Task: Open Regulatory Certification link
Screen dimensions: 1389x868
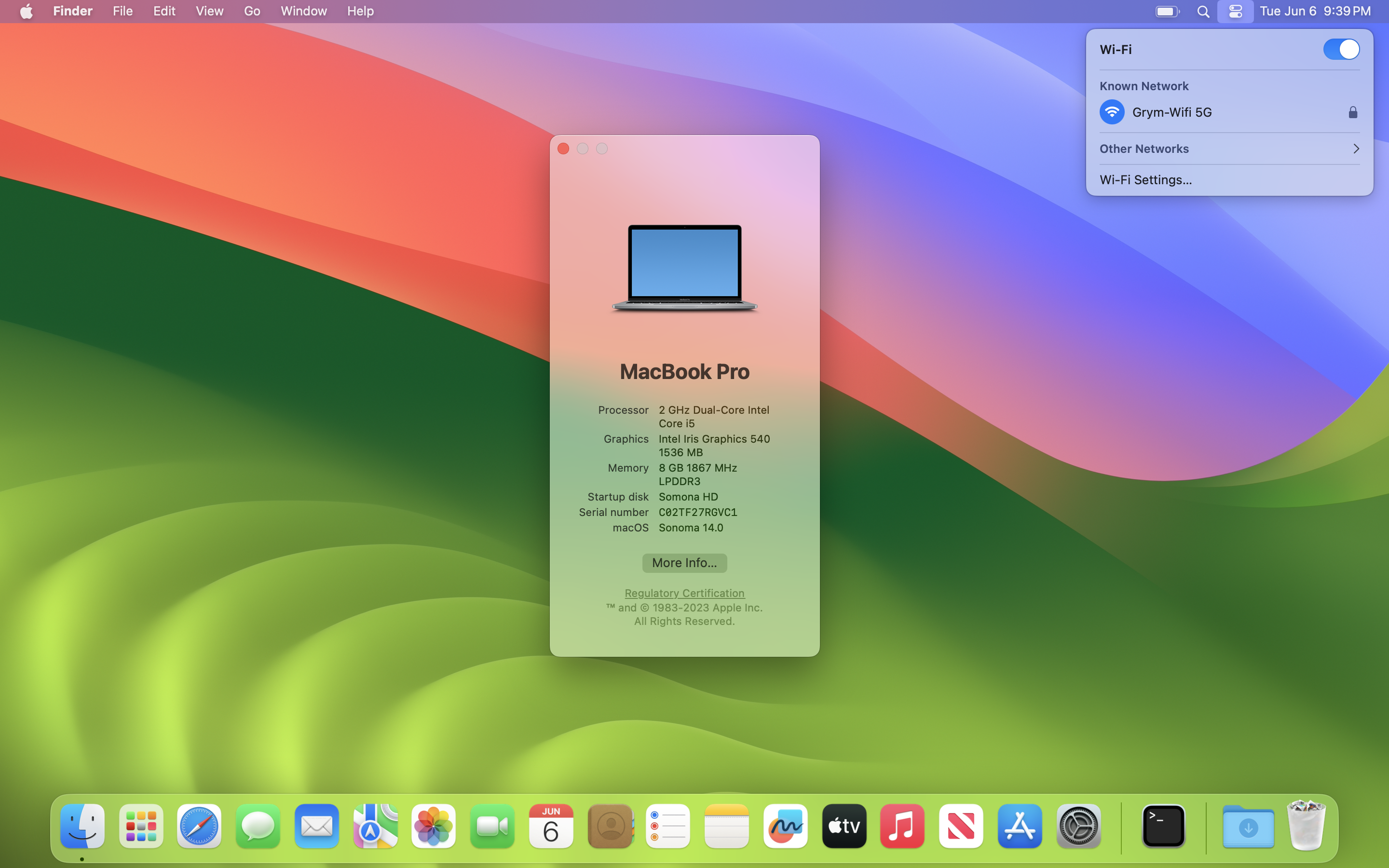Action: pos(684,593)
